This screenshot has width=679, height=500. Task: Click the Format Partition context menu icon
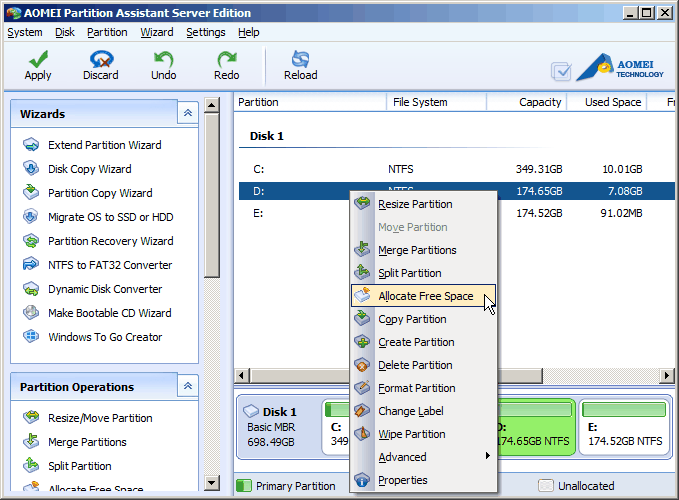362,388
